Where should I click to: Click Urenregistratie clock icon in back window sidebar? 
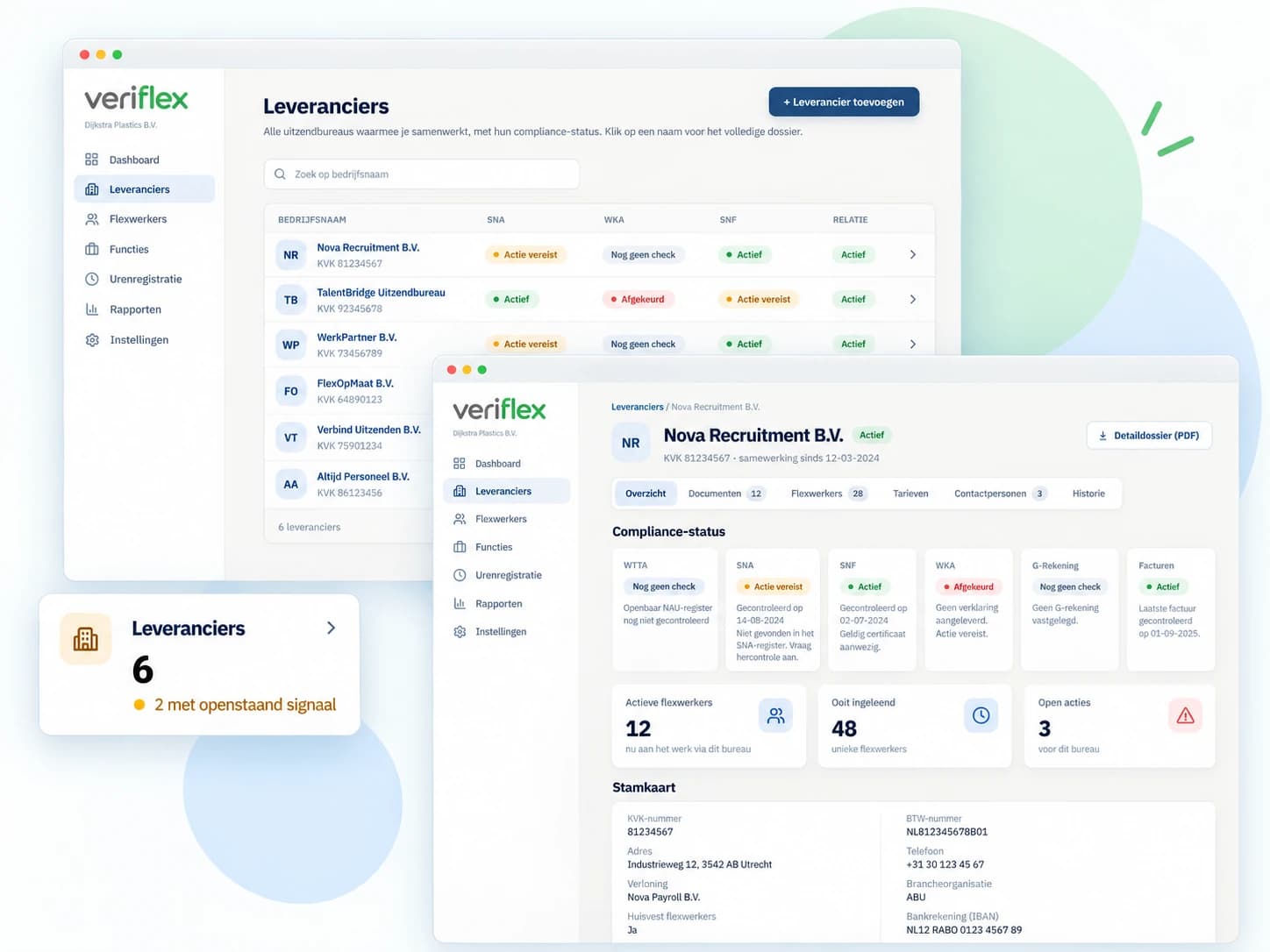point(91,279)
